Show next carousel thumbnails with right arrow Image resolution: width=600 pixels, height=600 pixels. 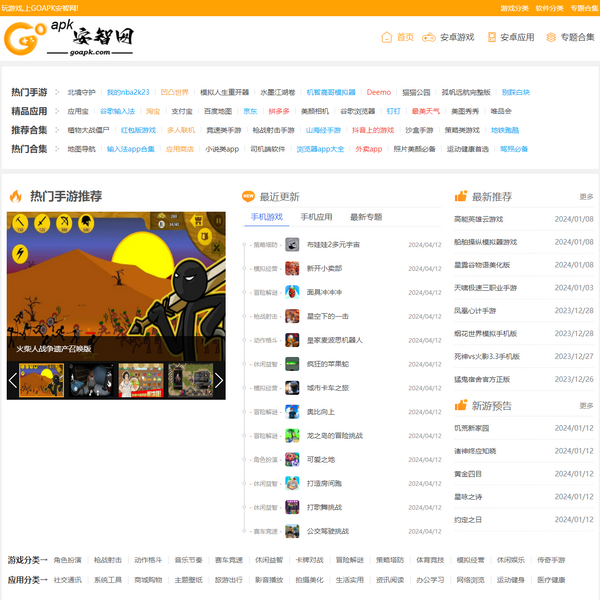219,380
